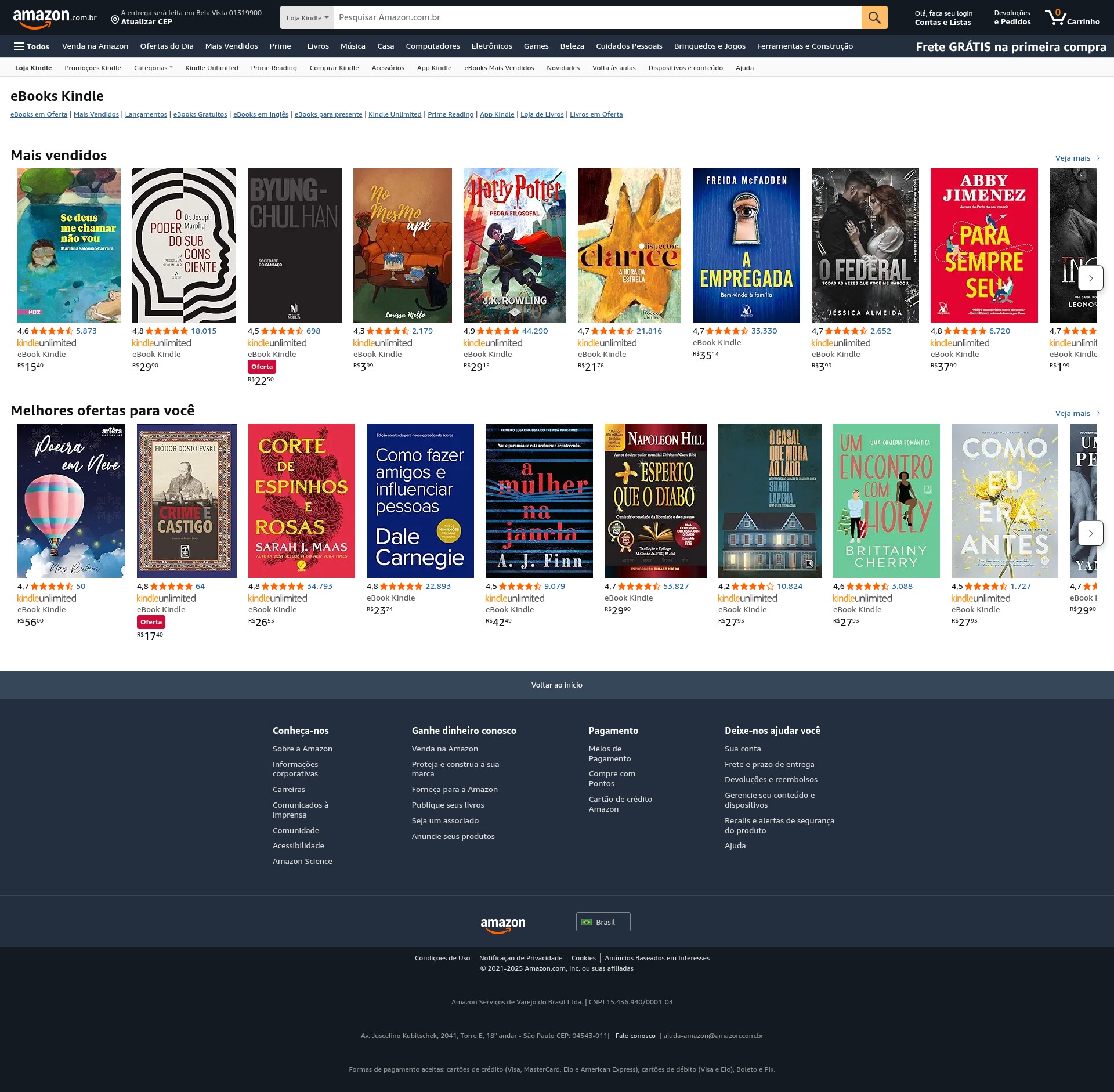The width and height of the screenshot is (1114, 1092).
Task: Advance the Mais vendidos carousel arrow
Action: point(1091,278)
